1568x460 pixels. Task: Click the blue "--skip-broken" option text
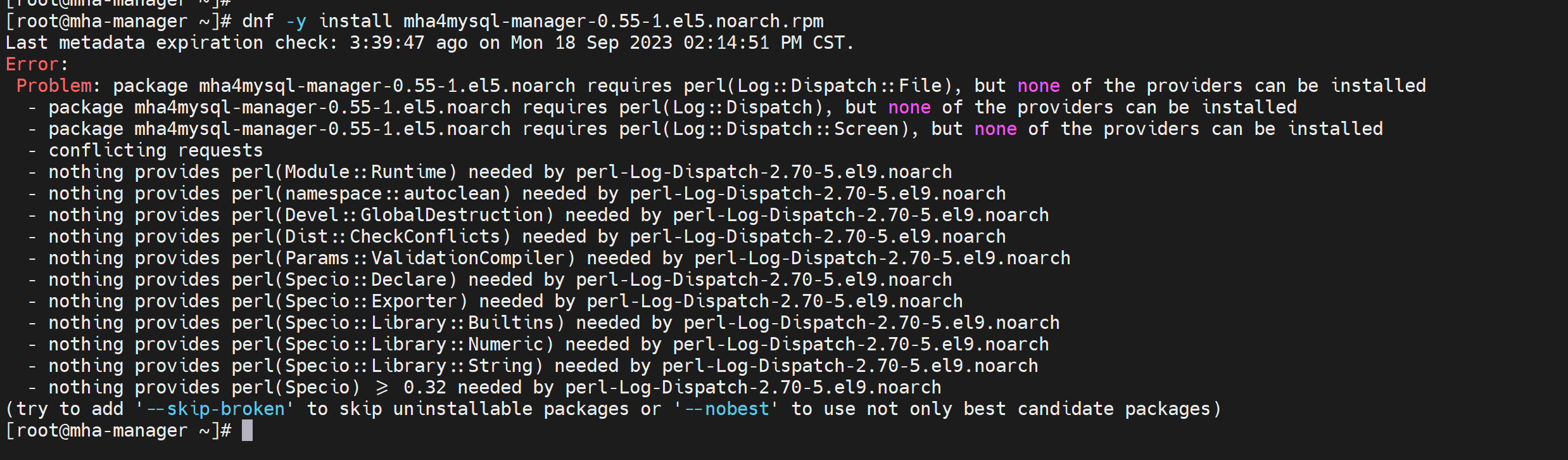click(215, 409)
